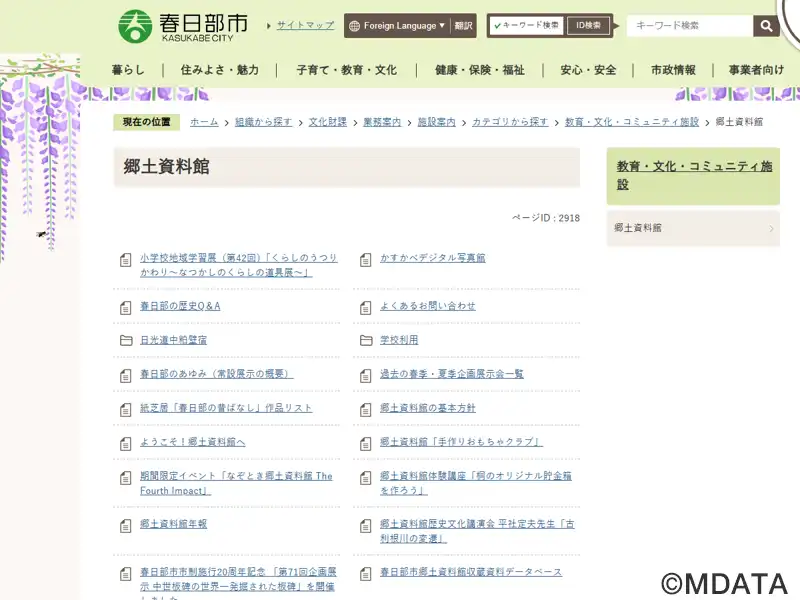Open the 春日部の歴史Q&A link

pos(180,306)
